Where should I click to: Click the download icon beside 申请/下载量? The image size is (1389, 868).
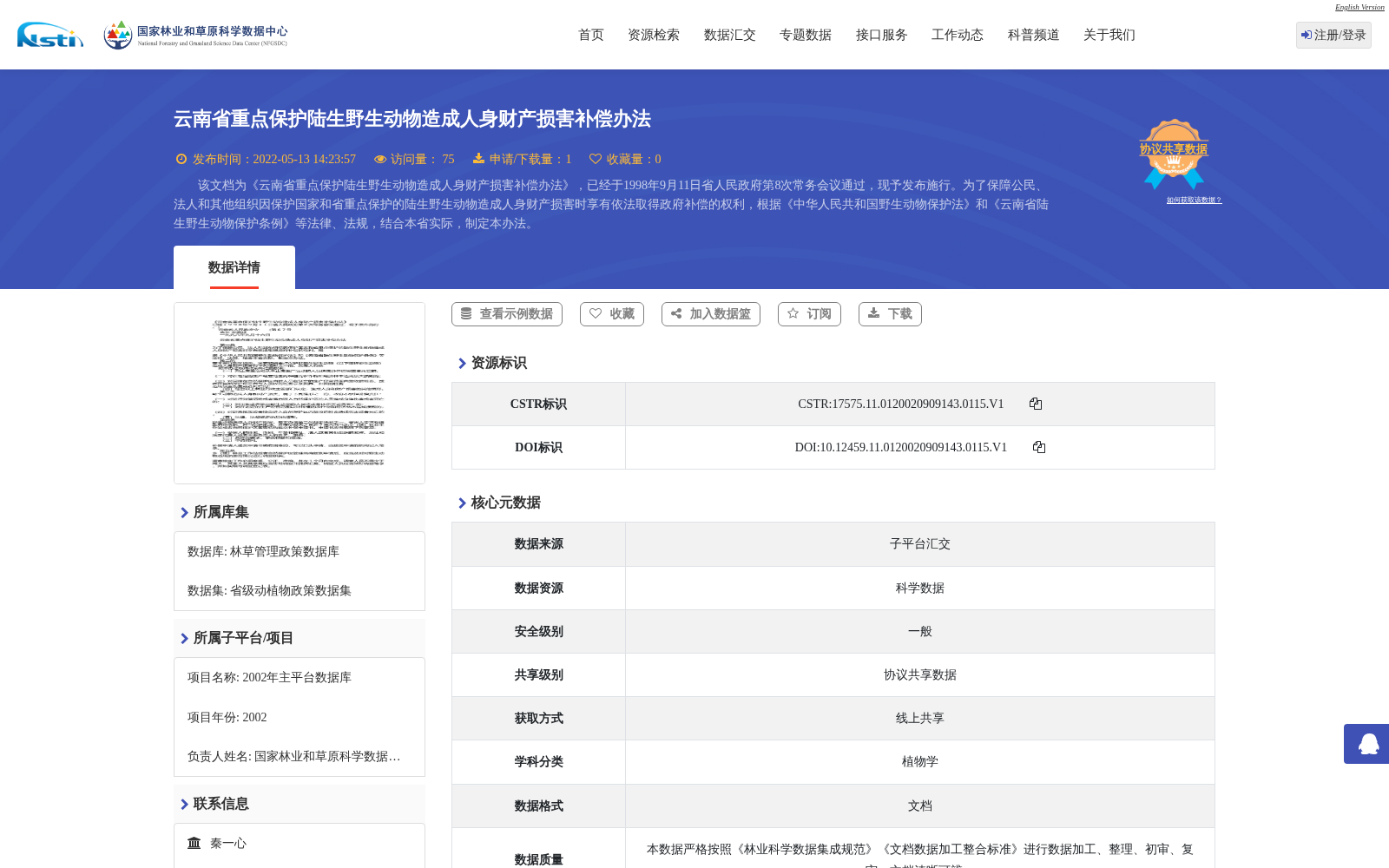click(x=478, y=159)
